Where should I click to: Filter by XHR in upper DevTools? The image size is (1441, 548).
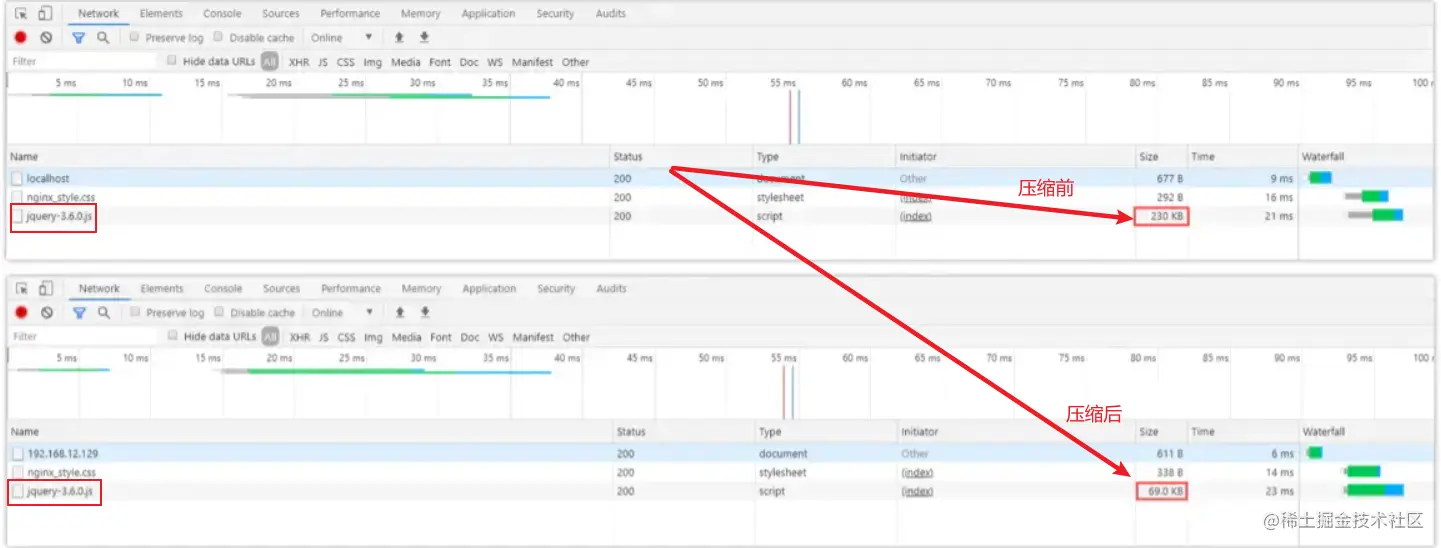pos(299,62)
